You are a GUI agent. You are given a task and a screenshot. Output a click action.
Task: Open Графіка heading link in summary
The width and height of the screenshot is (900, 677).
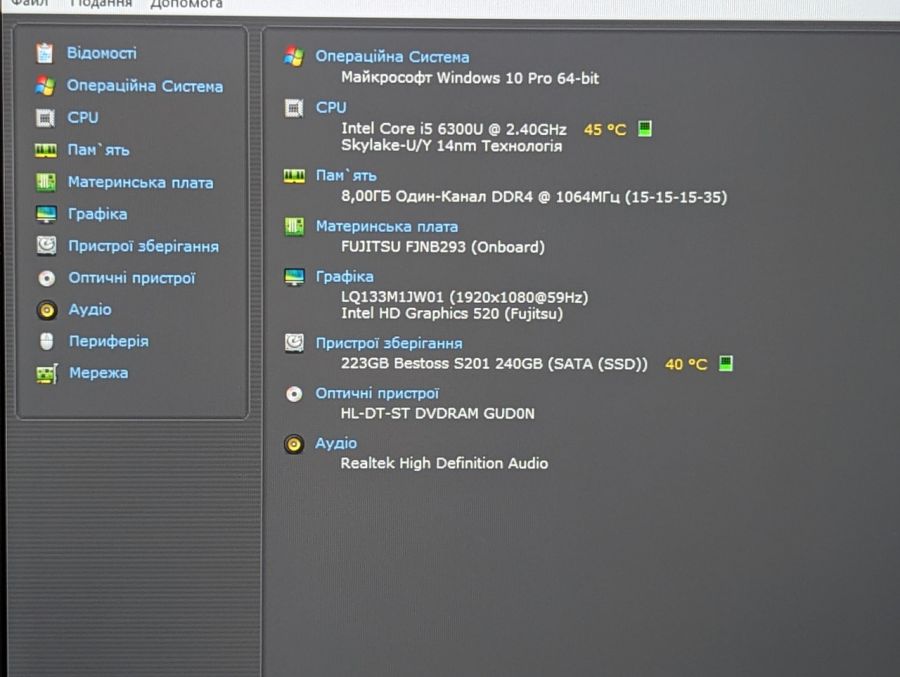point(344,277)
